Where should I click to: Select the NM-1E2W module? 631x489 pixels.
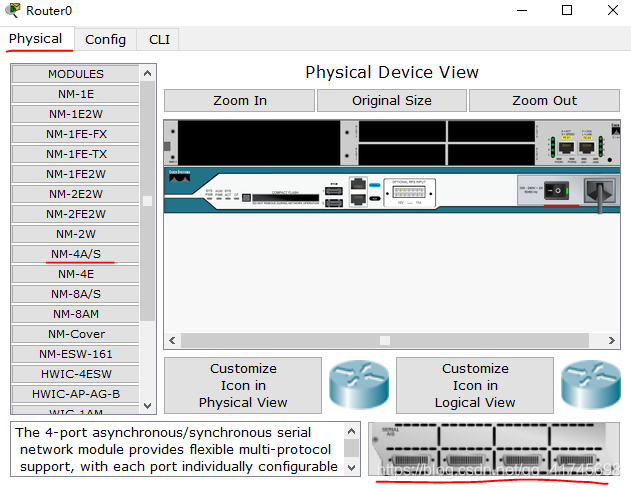click(76, 114)
